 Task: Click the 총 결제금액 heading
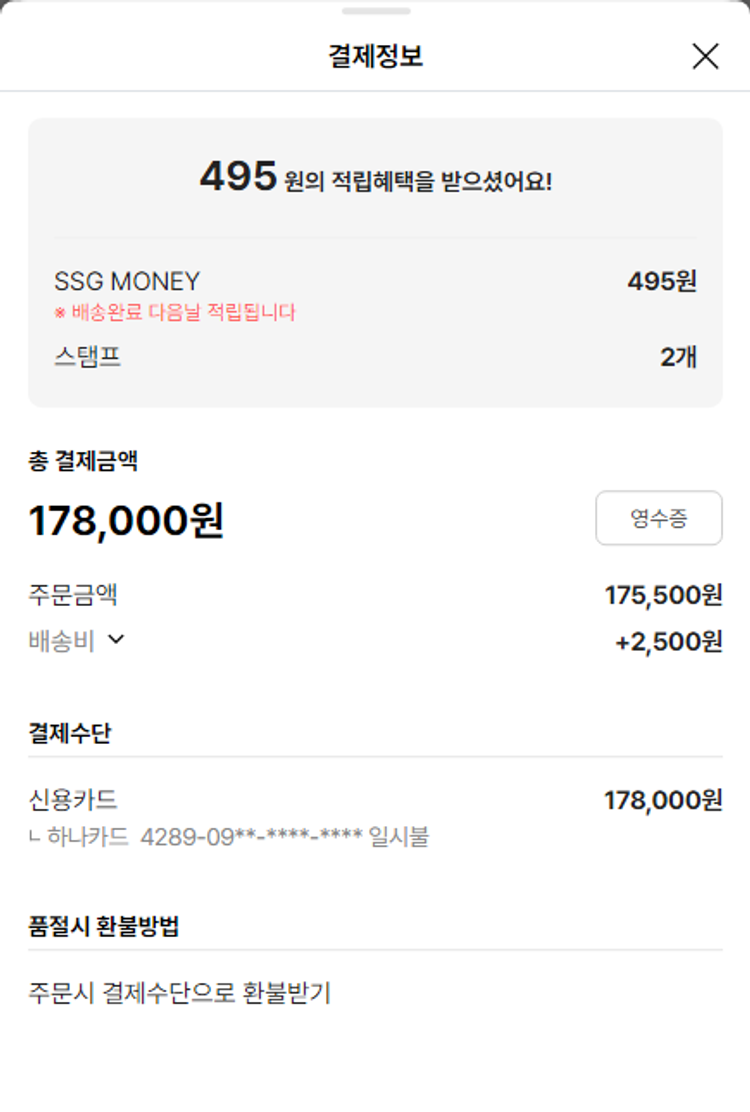83,461
